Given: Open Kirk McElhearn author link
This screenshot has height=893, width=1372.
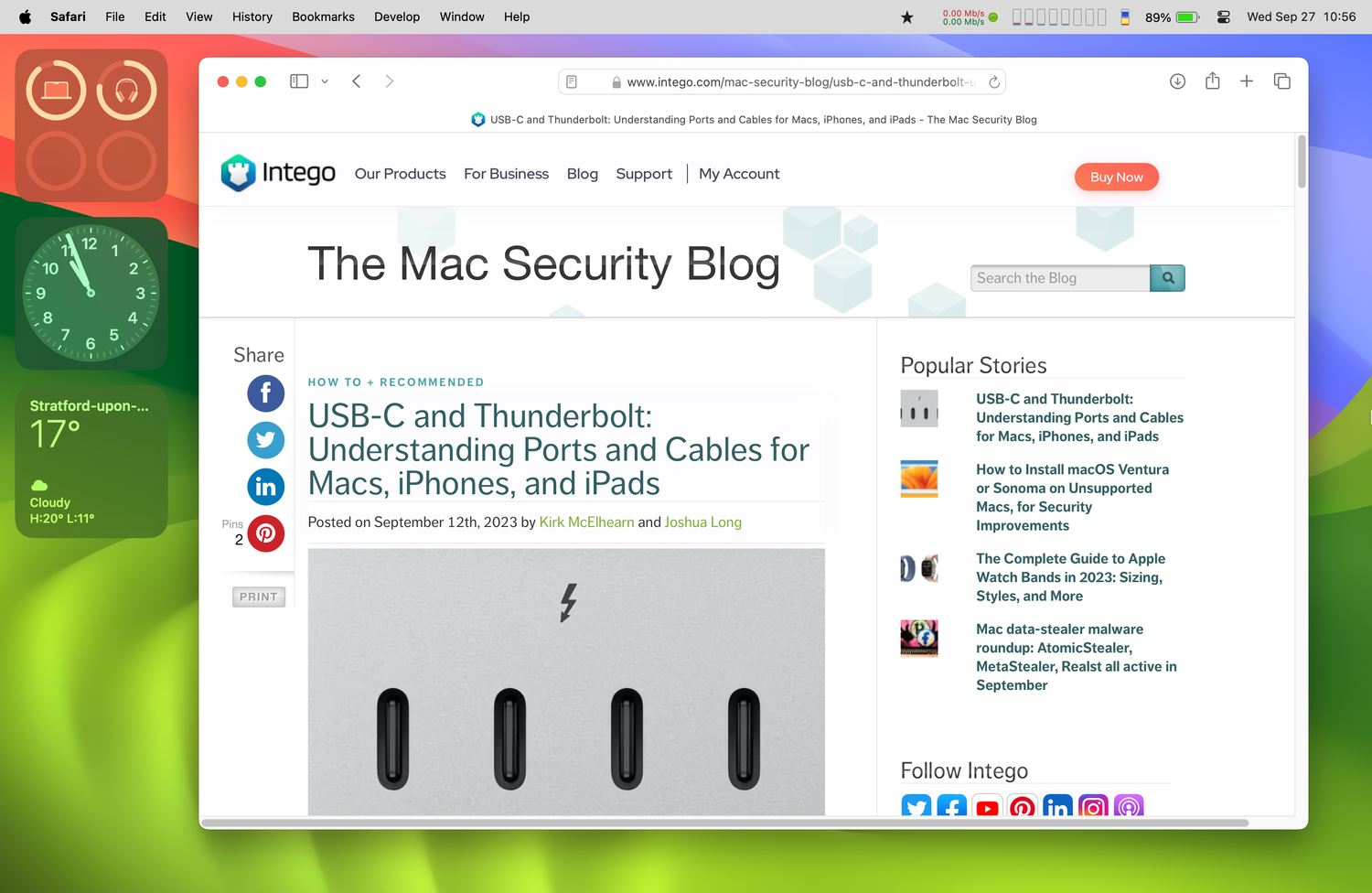Looking at the screenshot, I should (587, 522).
